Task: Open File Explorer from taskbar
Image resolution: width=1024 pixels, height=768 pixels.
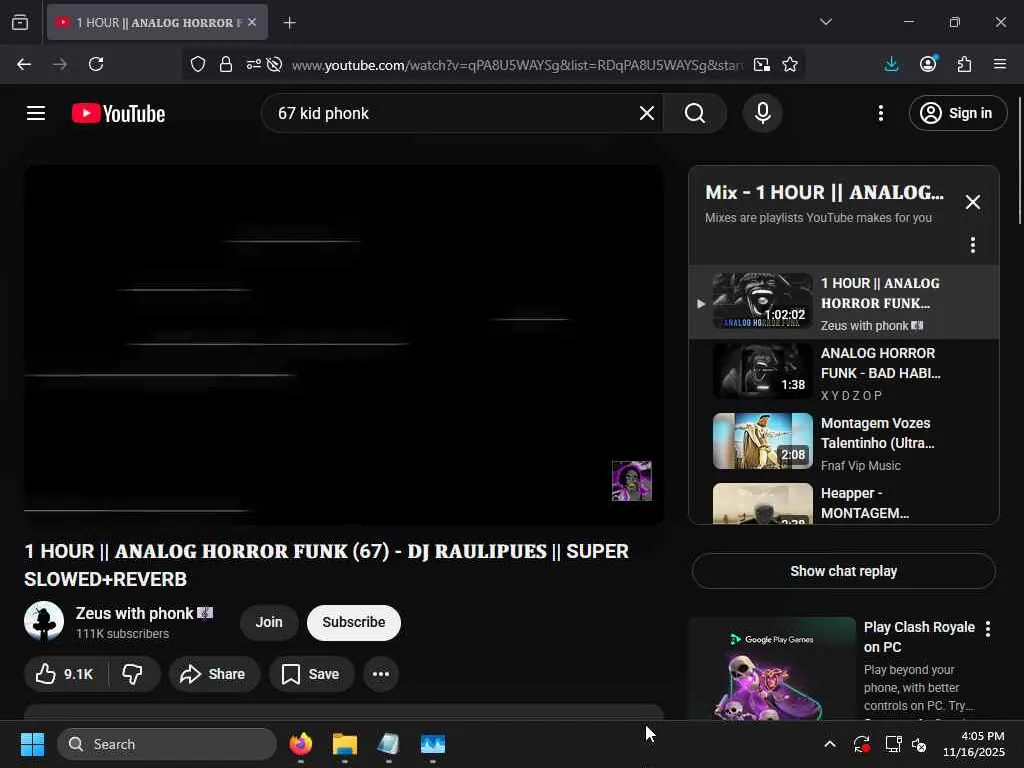Action: 344,744
